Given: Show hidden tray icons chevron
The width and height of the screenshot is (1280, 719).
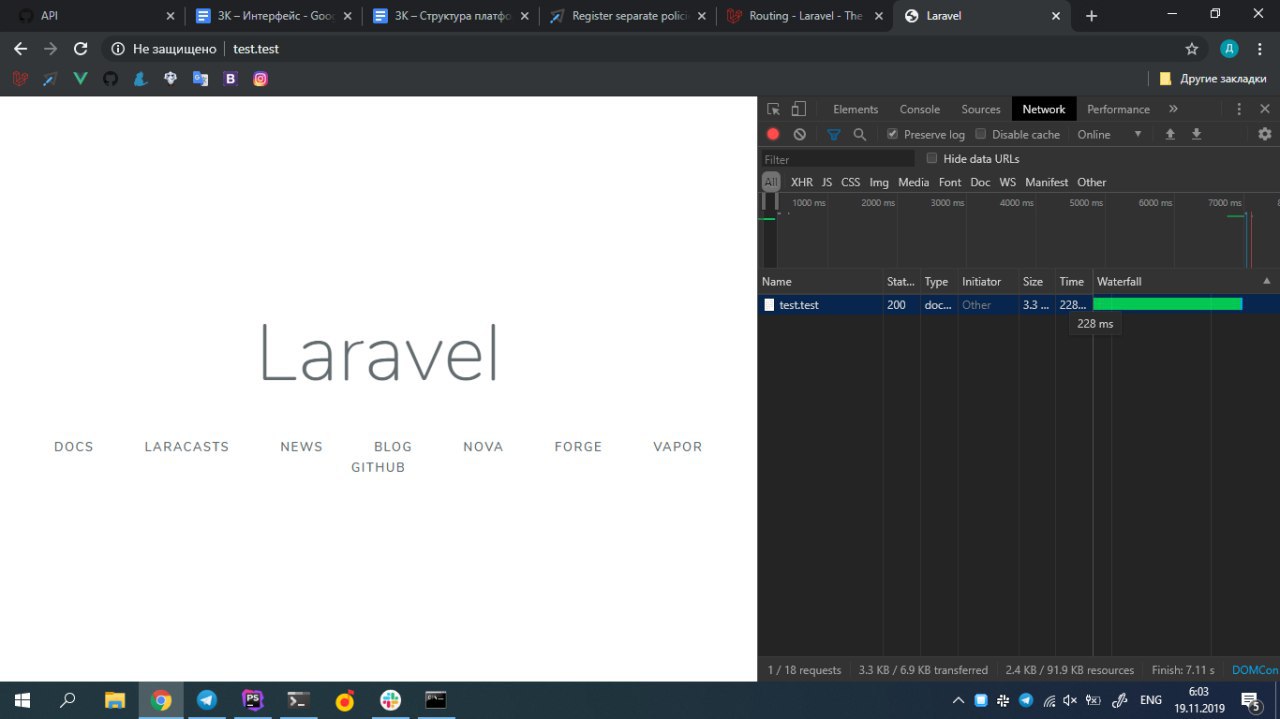Looking at the screenshot, I should (958, 700).
